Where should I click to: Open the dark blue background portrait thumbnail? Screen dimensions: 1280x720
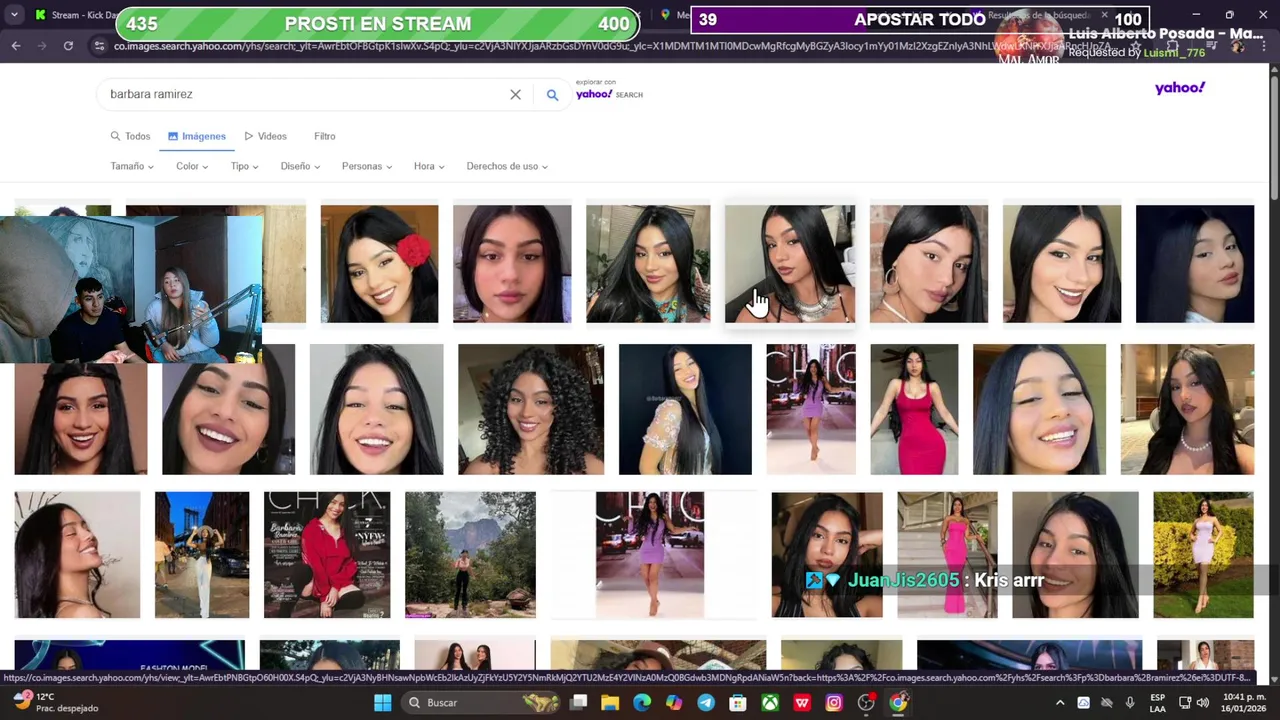click(x=1195, y=264)
